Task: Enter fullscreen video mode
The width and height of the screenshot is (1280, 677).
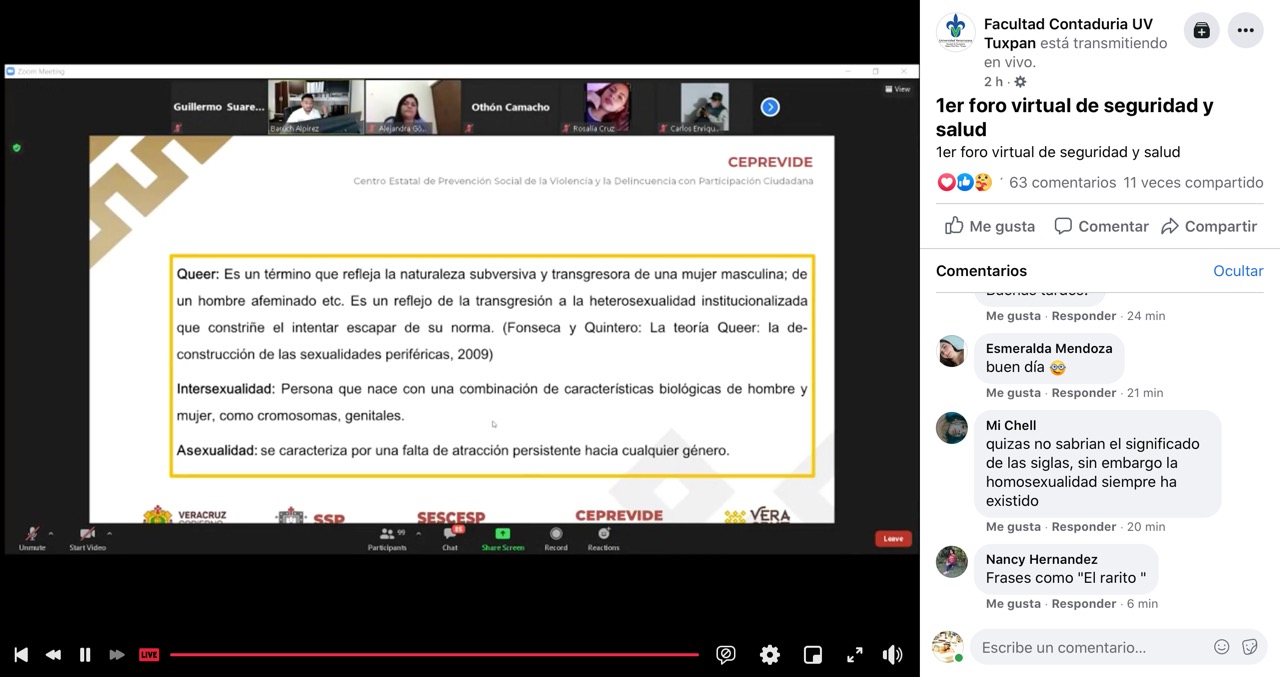Action: pos(855,655)
